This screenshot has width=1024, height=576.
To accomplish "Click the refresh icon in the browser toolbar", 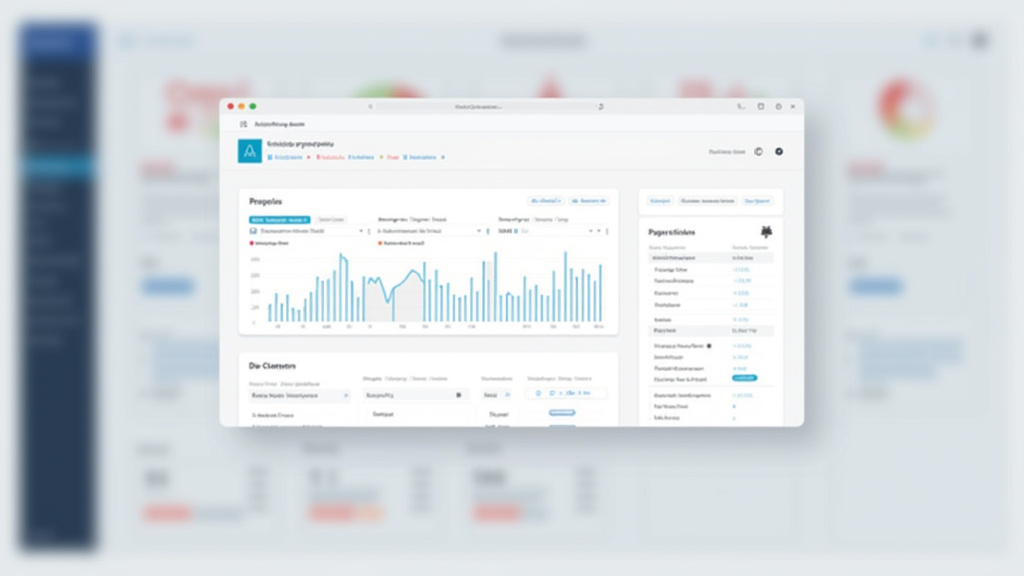I will [x=602, y=105].
